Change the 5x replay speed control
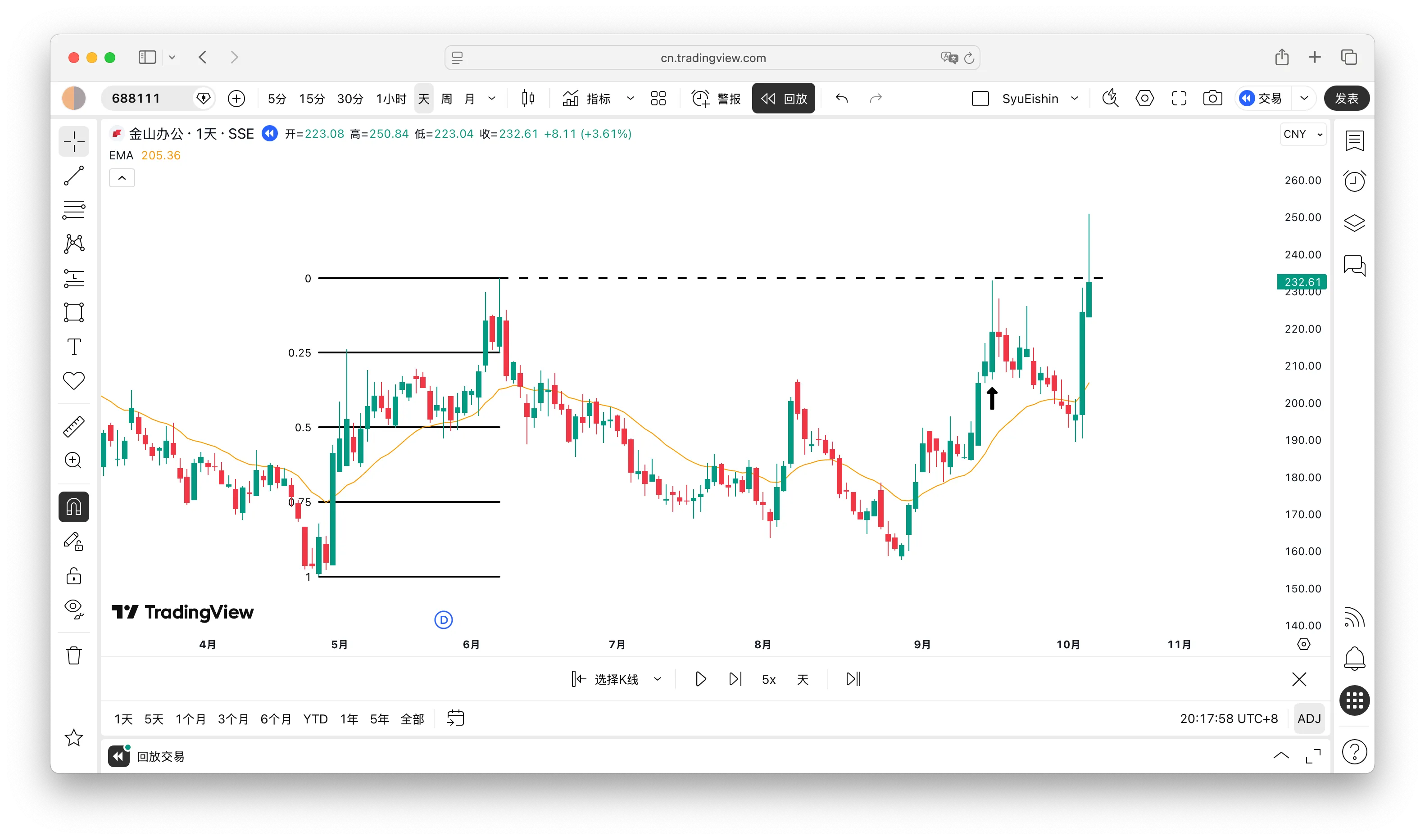The width and height of the screenshot is (1425, 840). pyautogui.click(x=768, y=679)
